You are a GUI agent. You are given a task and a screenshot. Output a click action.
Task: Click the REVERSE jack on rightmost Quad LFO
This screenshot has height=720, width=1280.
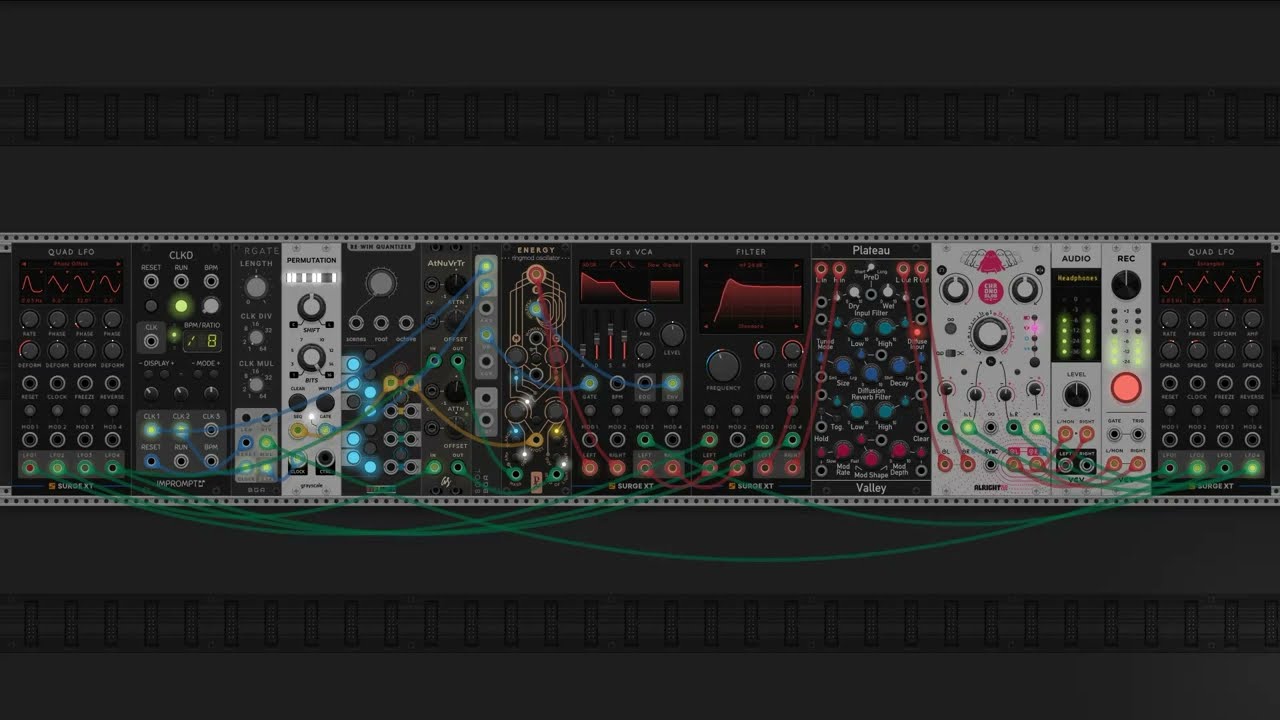(1253, 383)
